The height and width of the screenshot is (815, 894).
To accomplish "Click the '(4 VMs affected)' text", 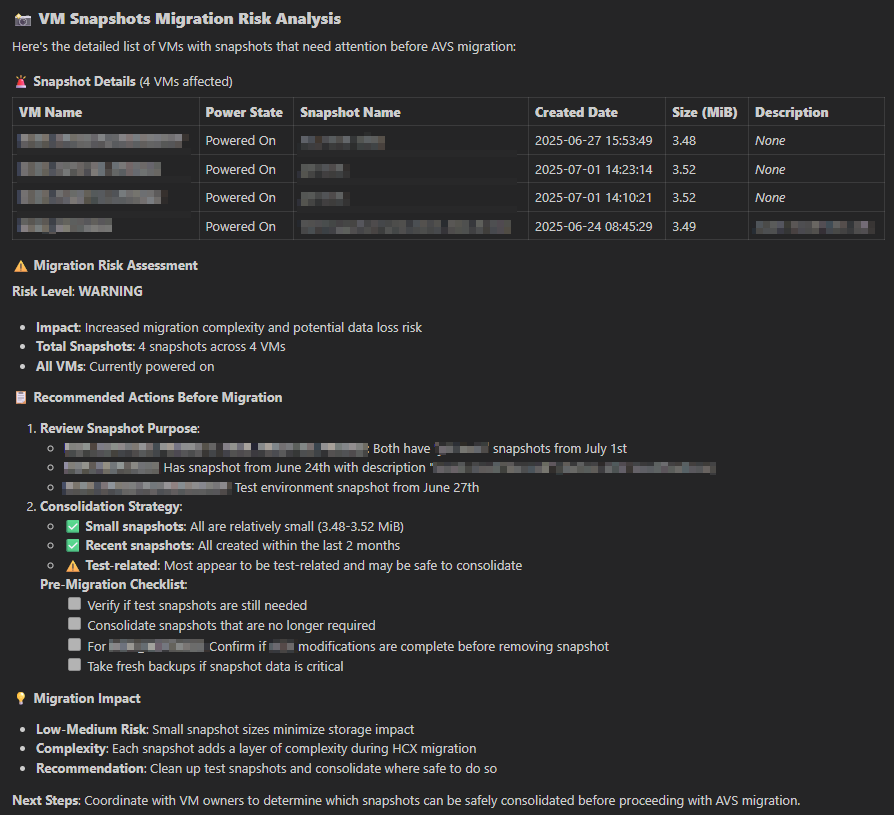I will (186, 82).
